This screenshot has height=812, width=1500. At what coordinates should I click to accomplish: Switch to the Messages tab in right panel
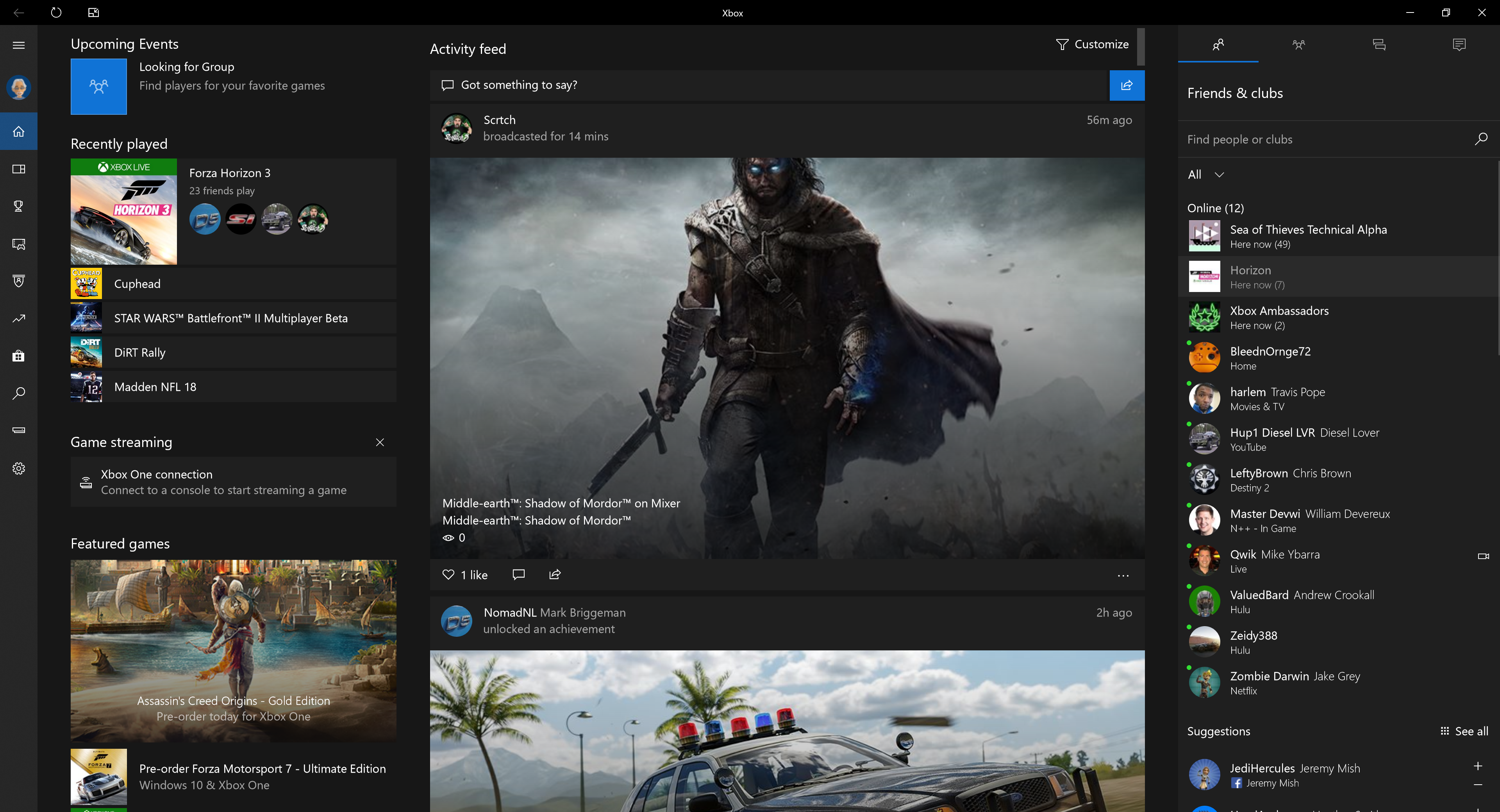pyautogui.click(x=1378, y=44)
